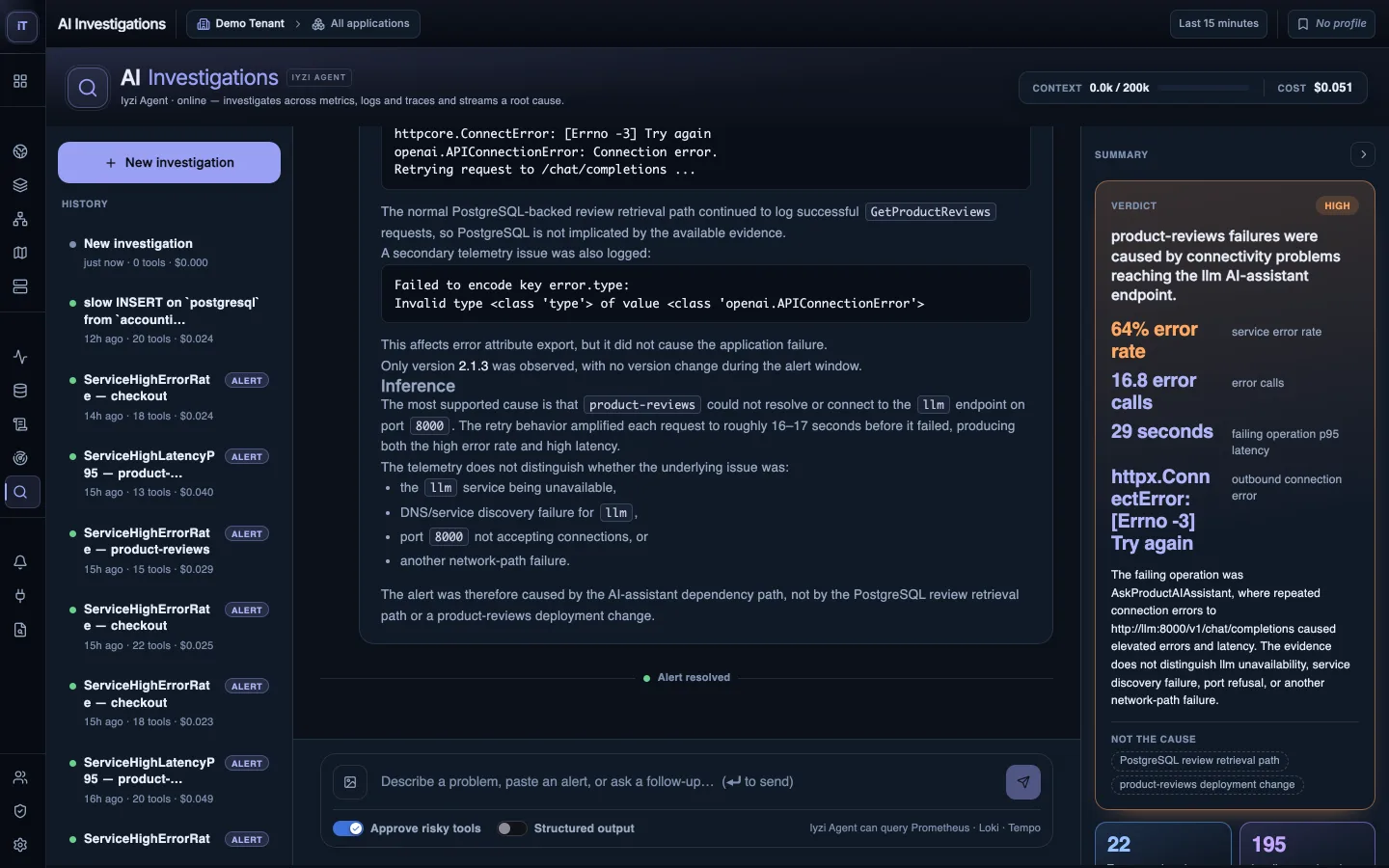1389x868 pixels.
Task: Click the context usage progress bar
Action: pyautogui.click(x=1206, y=88)
